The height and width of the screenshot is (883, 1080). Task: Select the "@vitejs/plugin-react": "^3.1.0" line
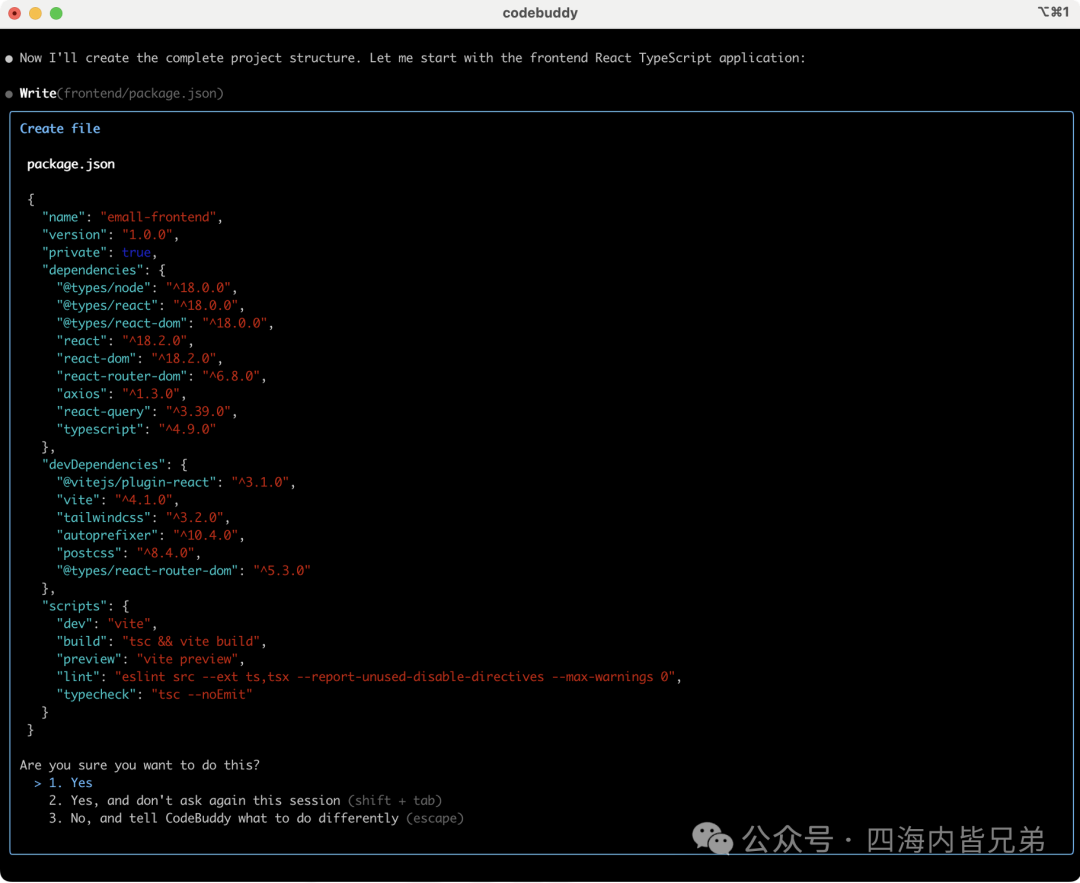coord(176,483)
